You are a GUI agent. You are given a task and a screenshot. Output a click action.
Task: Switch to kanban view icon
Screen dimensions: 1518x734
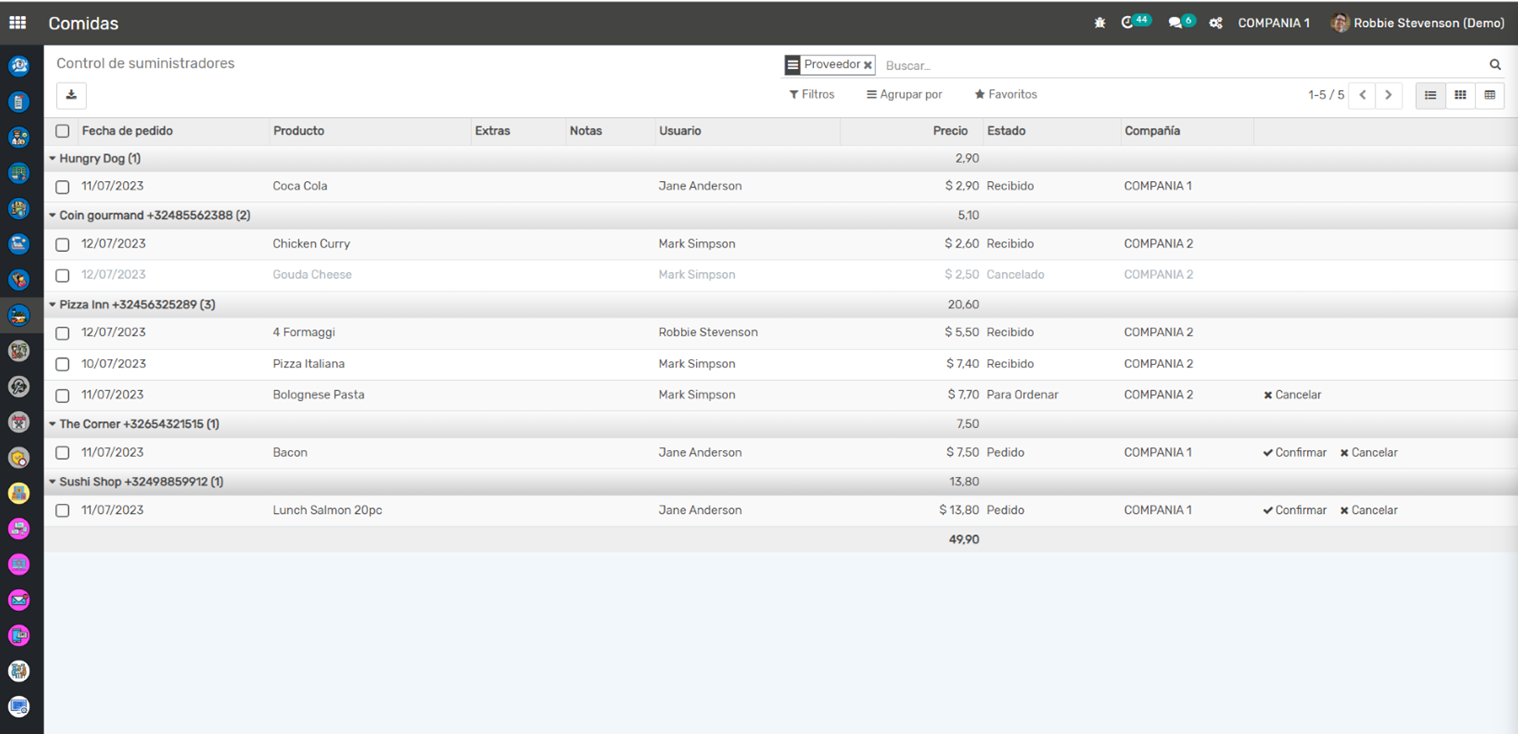point(1460,95)
